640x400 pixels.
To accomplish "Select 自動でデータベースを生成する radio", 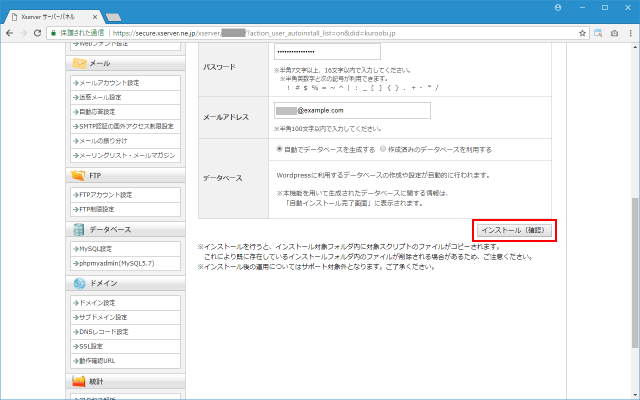I will pyautogui.click(x=279, y=149).
